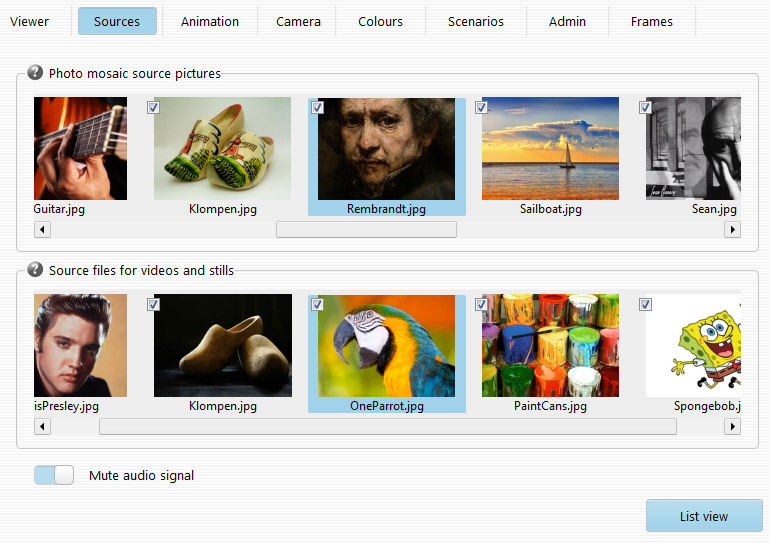Uncheck the Rembrandt.jpg checkbox
Image resolution: width=770 pixels, height=543 pixels.
317,107
